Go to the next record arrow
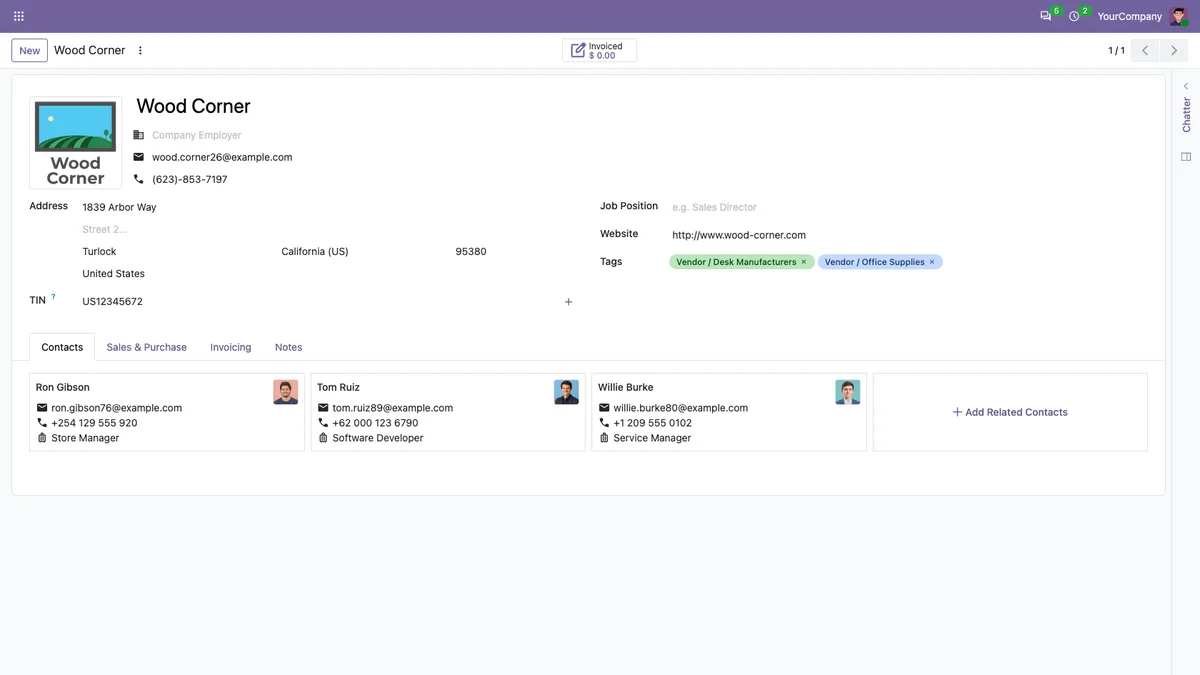Viewport: 1200px width, 675px height. 1173,50
